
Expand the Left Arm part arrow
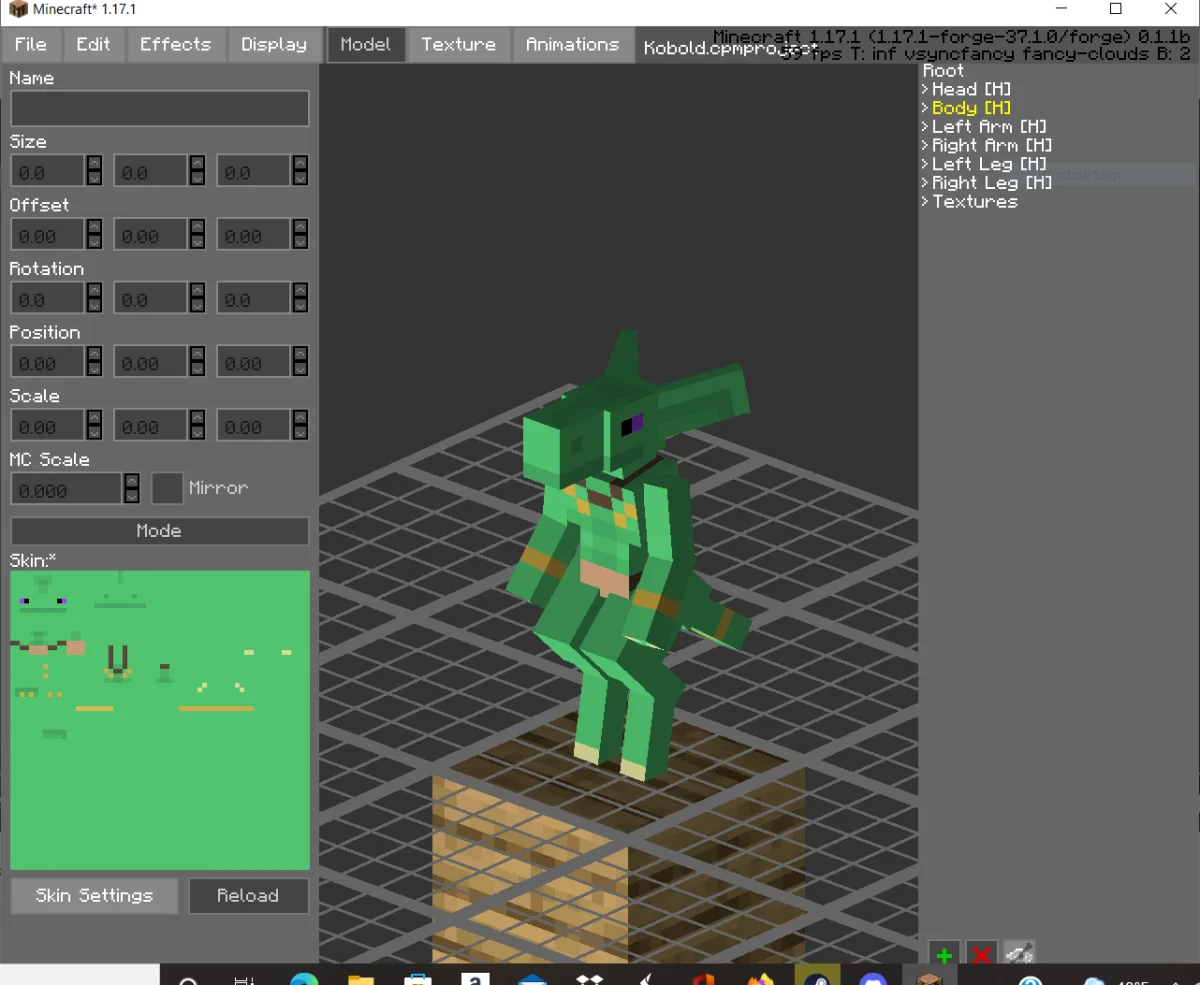click(925, 127)
